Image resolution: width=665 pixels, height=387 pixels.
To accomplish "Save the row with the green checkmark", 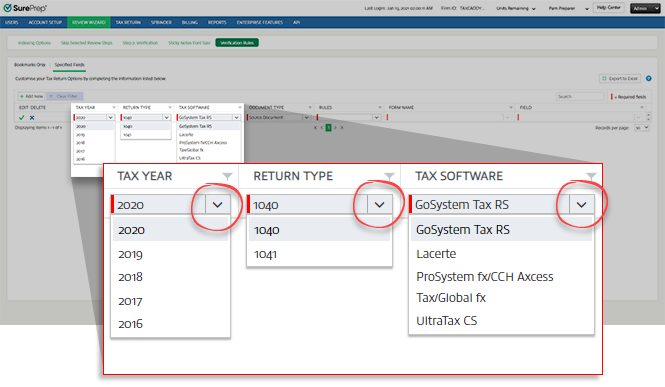I will (x=22, y=117).
